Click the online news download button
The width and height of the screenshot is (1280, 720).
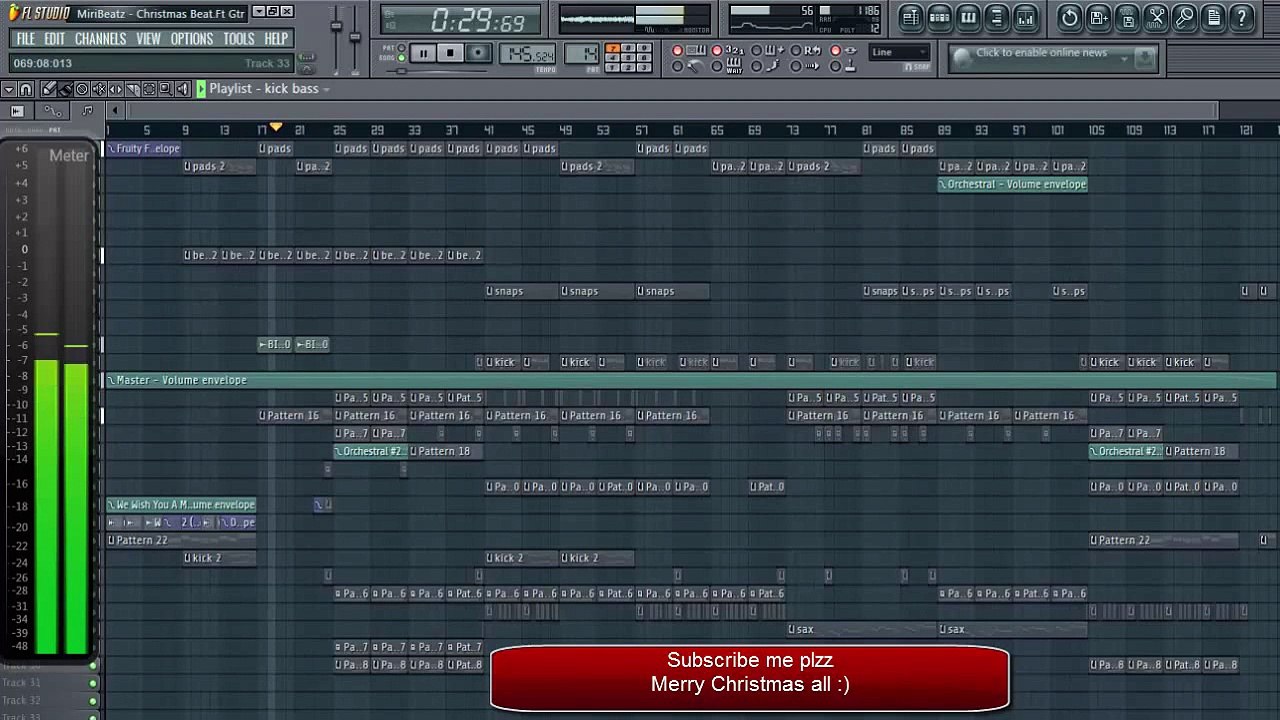pos(1146,59)
